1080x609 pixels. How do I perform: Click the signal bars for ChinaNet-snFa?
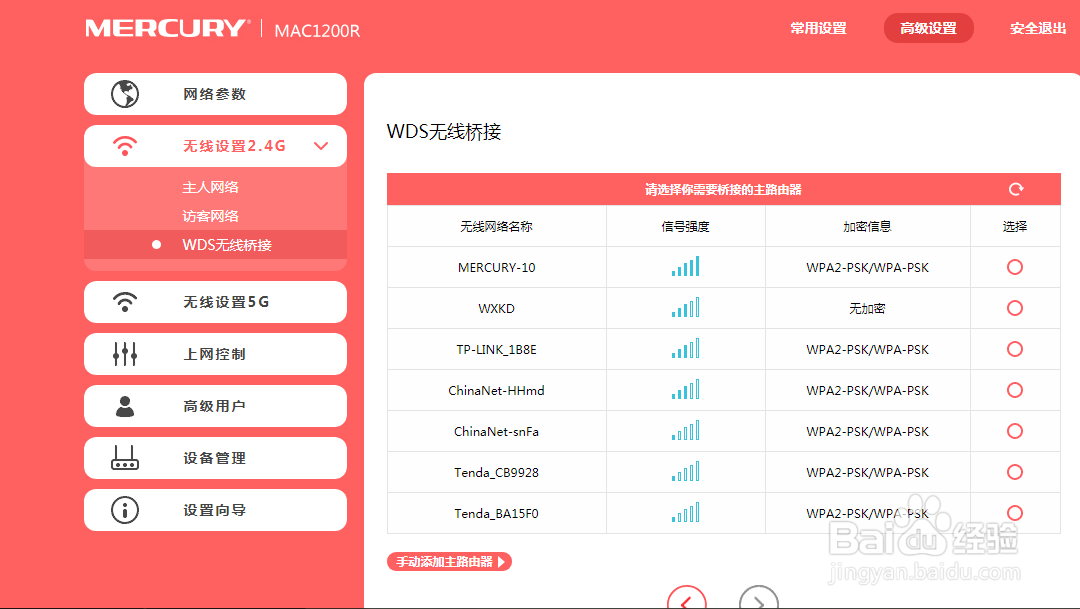[x=685, y=431]
